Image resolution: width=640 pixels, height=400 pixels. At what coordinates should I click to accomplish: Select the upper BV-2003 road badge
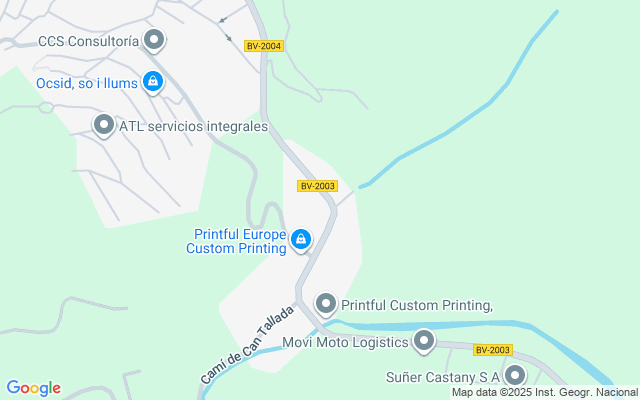point(317,186)
